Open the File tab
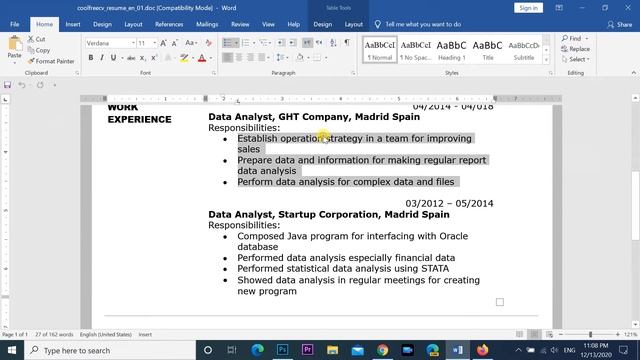The width and height of the screenshot is (640, 360). tap(15, 24)
